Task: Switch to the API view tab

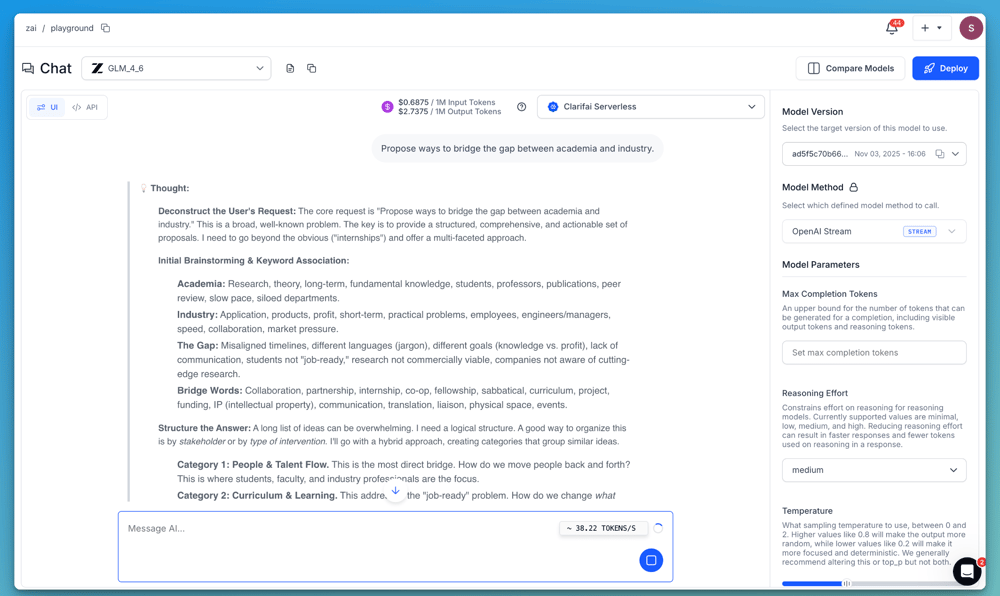Action: pyautogui.click(x=85, y=107)
